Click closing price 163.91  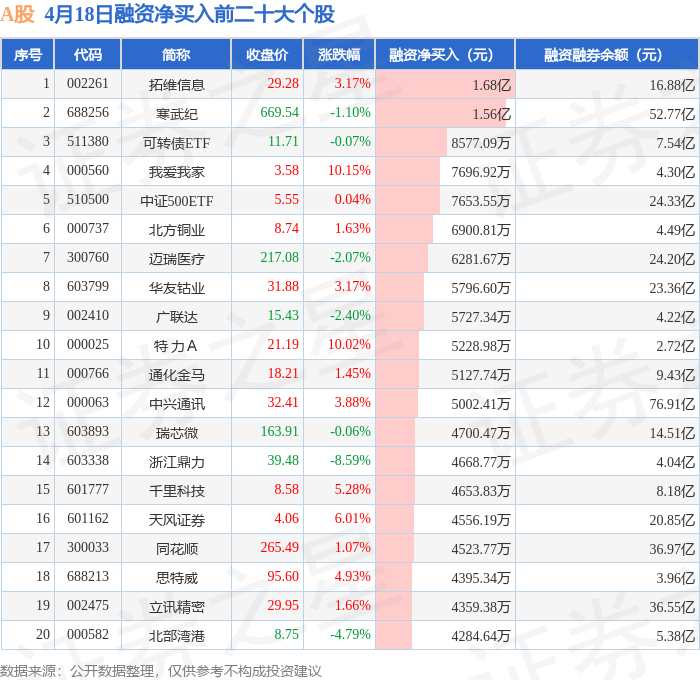(x=279, y=431)
